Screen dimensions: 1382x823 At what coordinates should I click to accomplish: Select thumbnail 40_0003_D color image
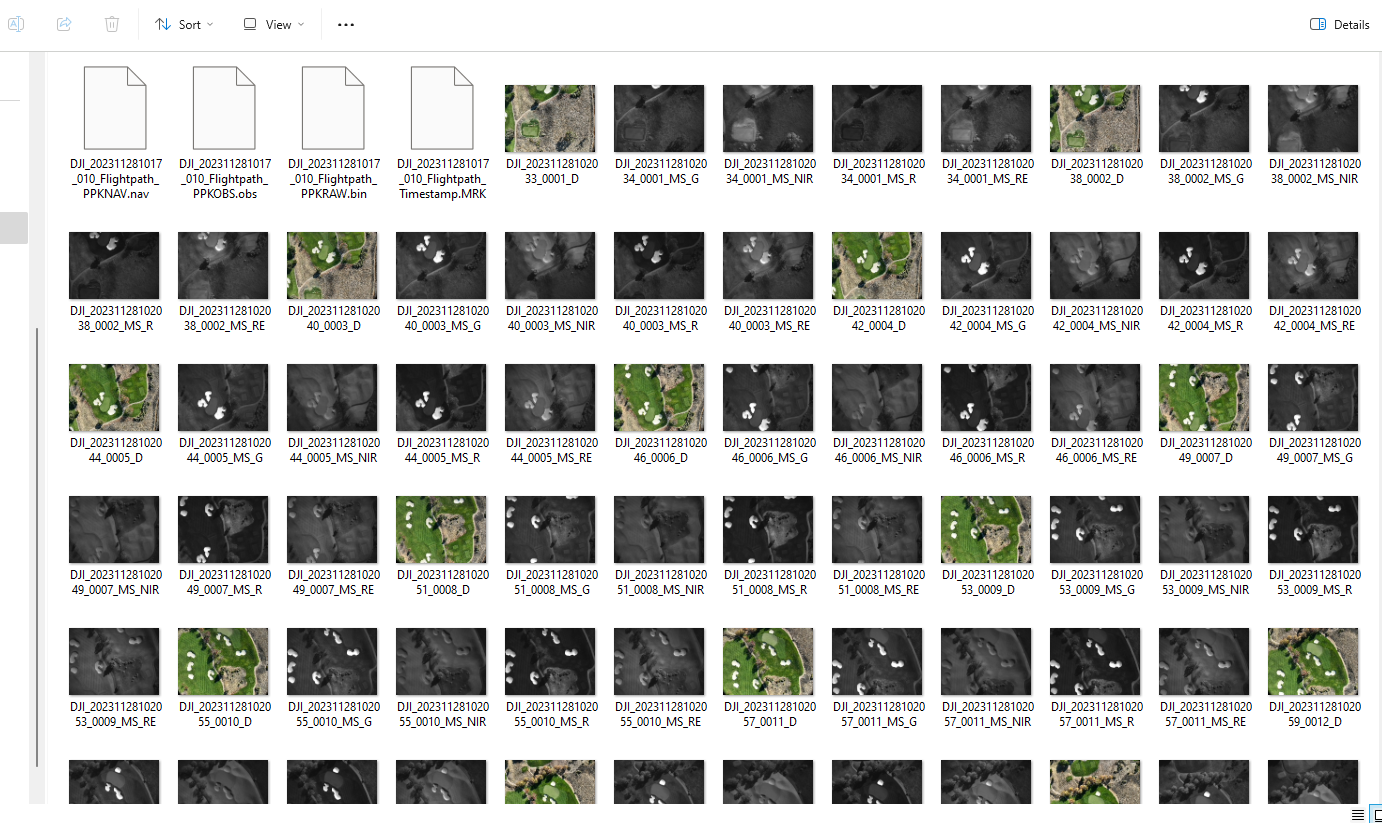pyautogui.click(x=332, y=266)
